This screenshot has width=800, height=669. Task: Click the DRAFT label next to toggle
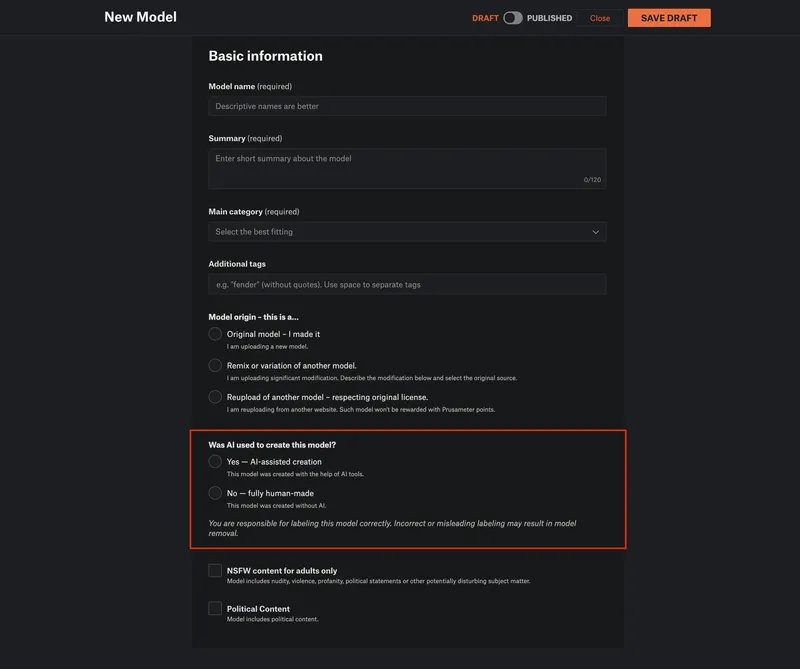(x=485, y=18)
